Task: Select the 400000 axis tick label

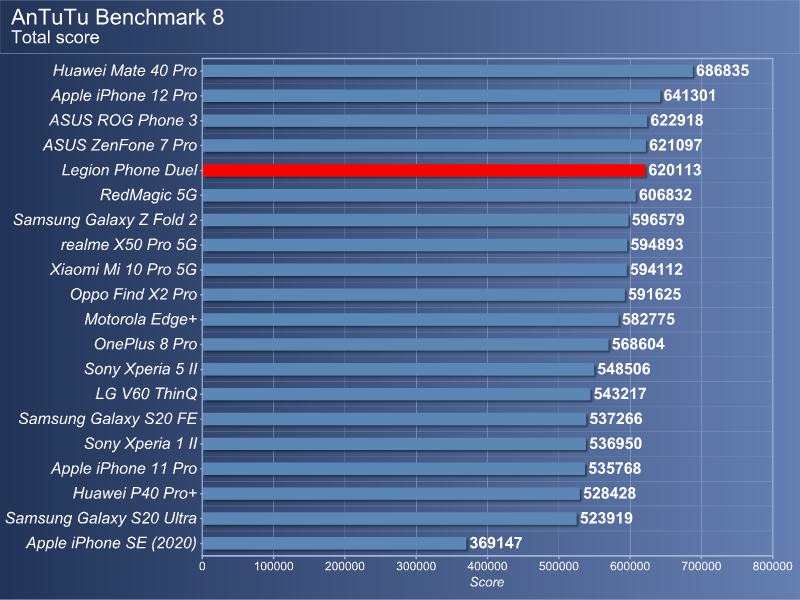Action: point(487,566)
